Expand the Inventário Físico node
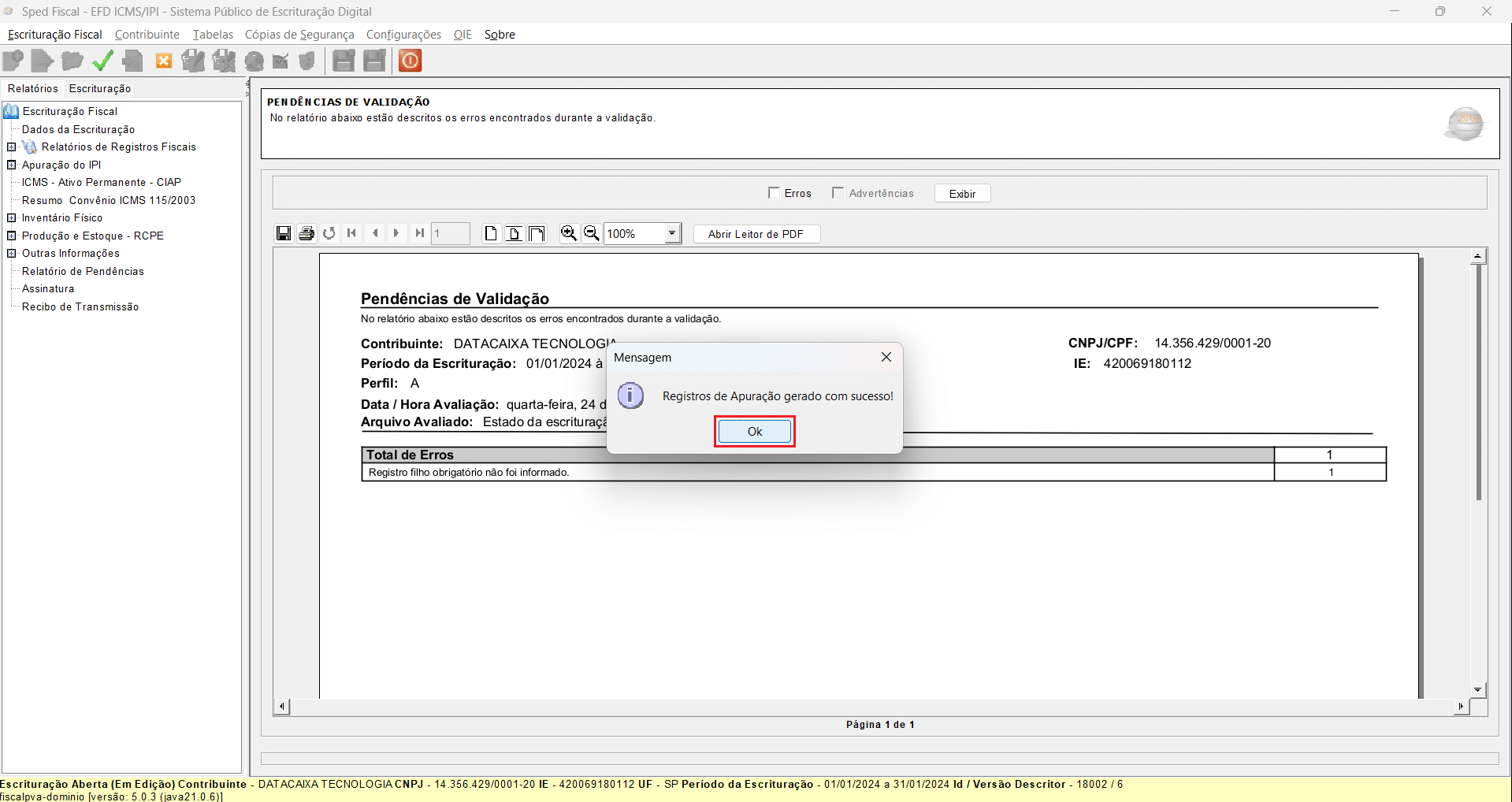Viewport: 1512px width, 802px height. point(12,218)
